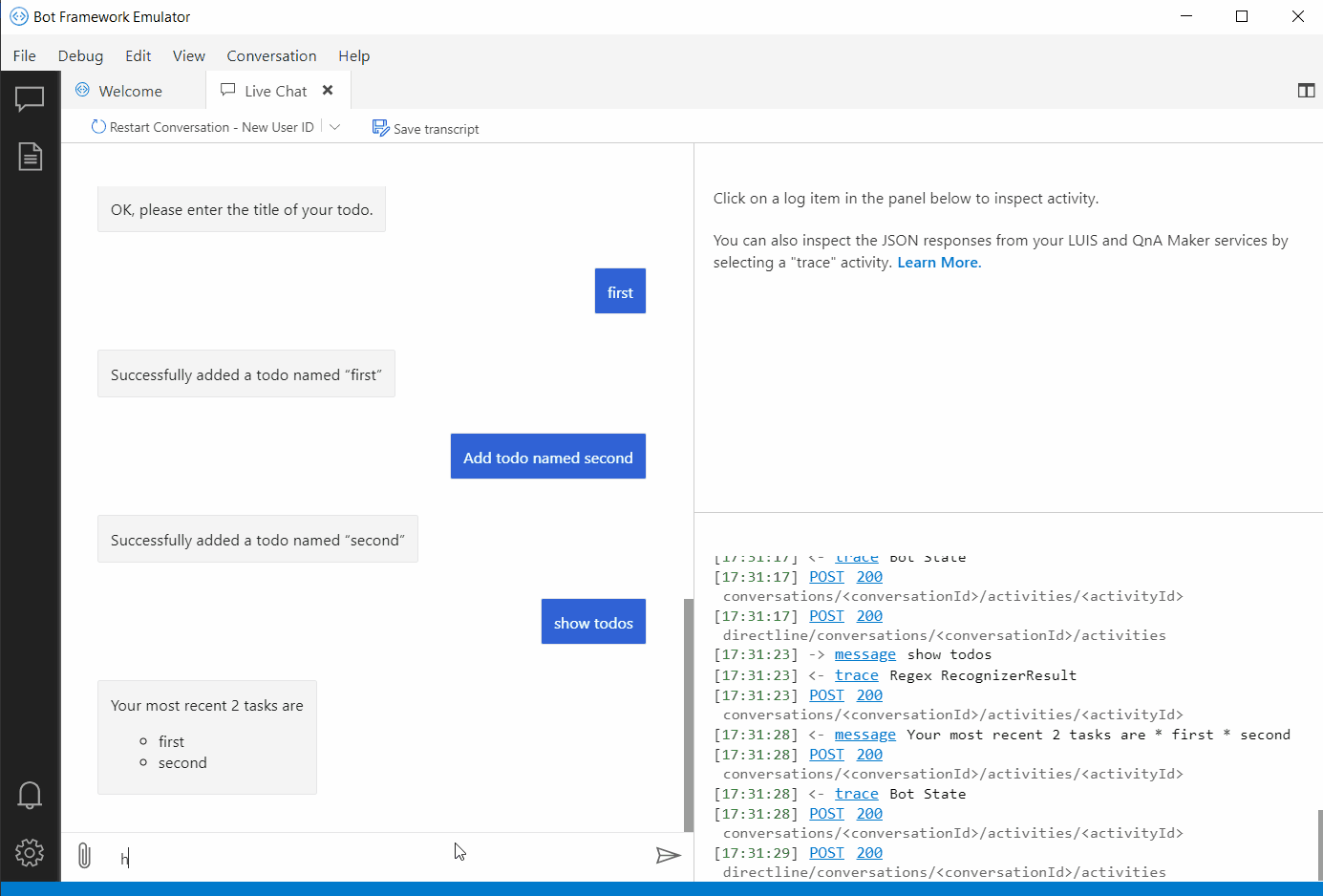Open the Regex RecognizerResult trace link

(857, 675)
